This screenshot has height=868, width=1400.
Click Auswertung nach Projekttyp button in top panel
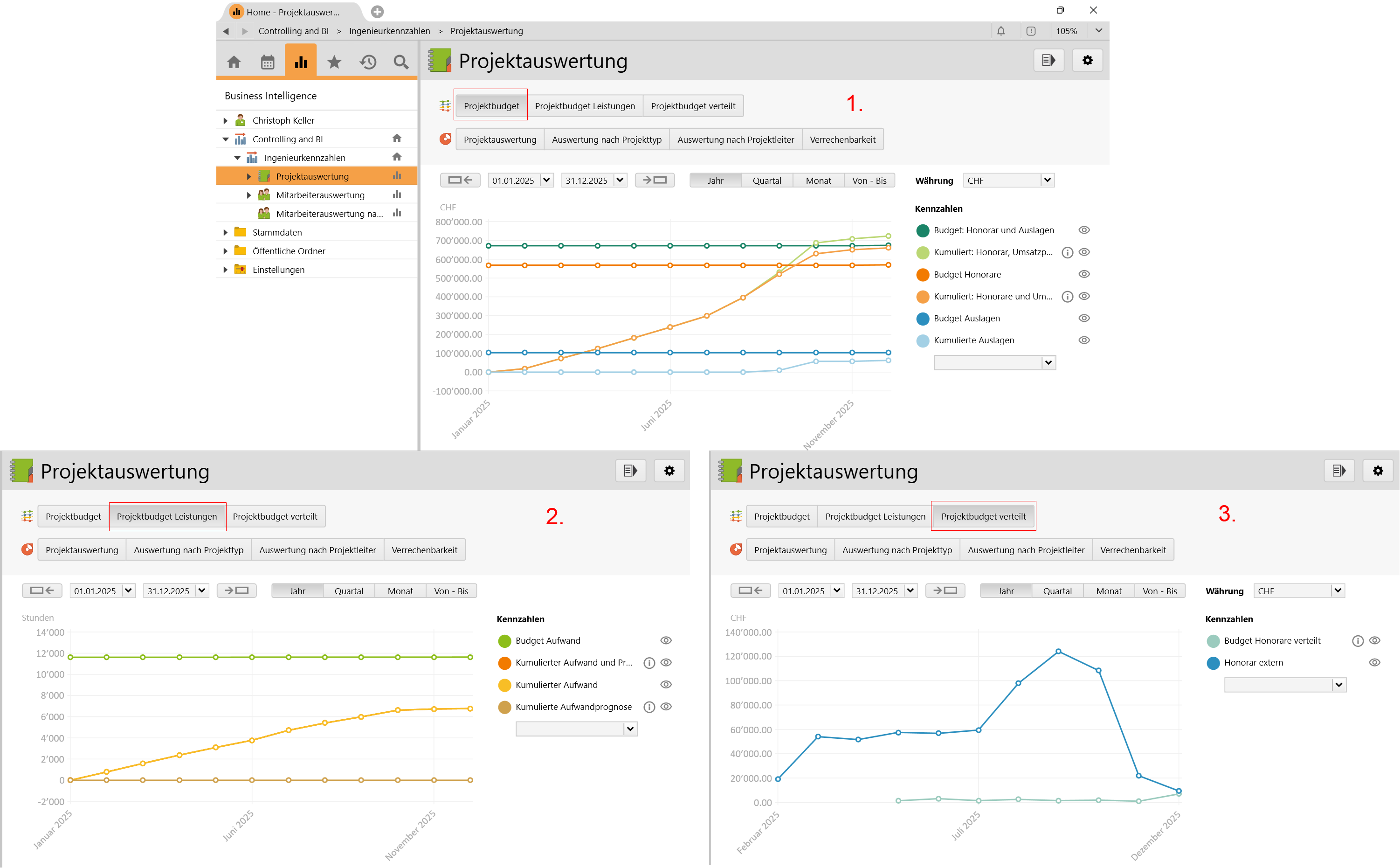pyautogui.click(x=606, y=139)
